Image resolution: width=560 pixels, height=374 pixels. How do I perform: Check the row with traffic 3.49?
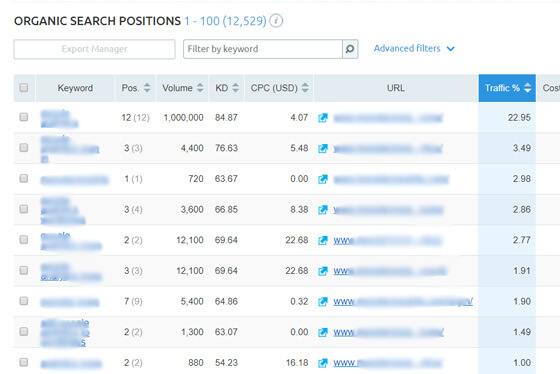click(24, 148)
